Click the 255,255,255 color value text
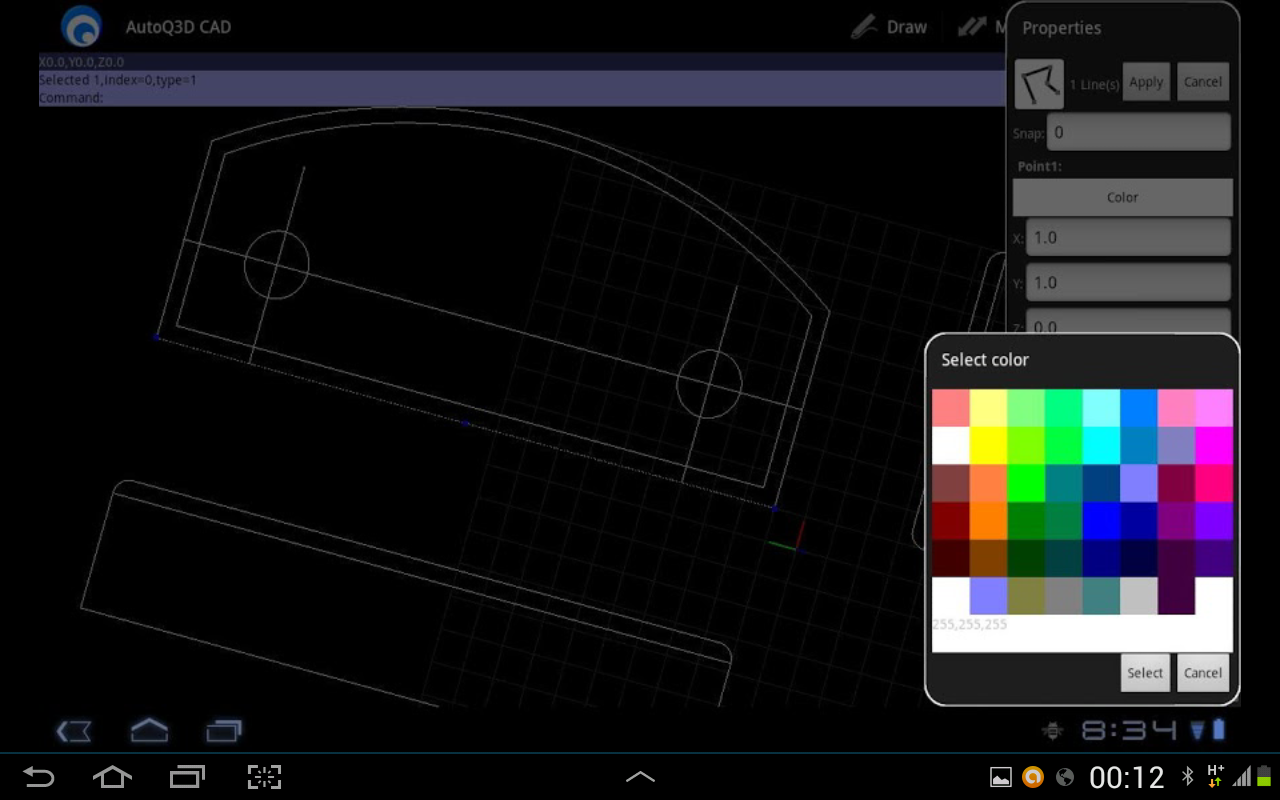The image size is (1280, 800). (x=970, y=624)
